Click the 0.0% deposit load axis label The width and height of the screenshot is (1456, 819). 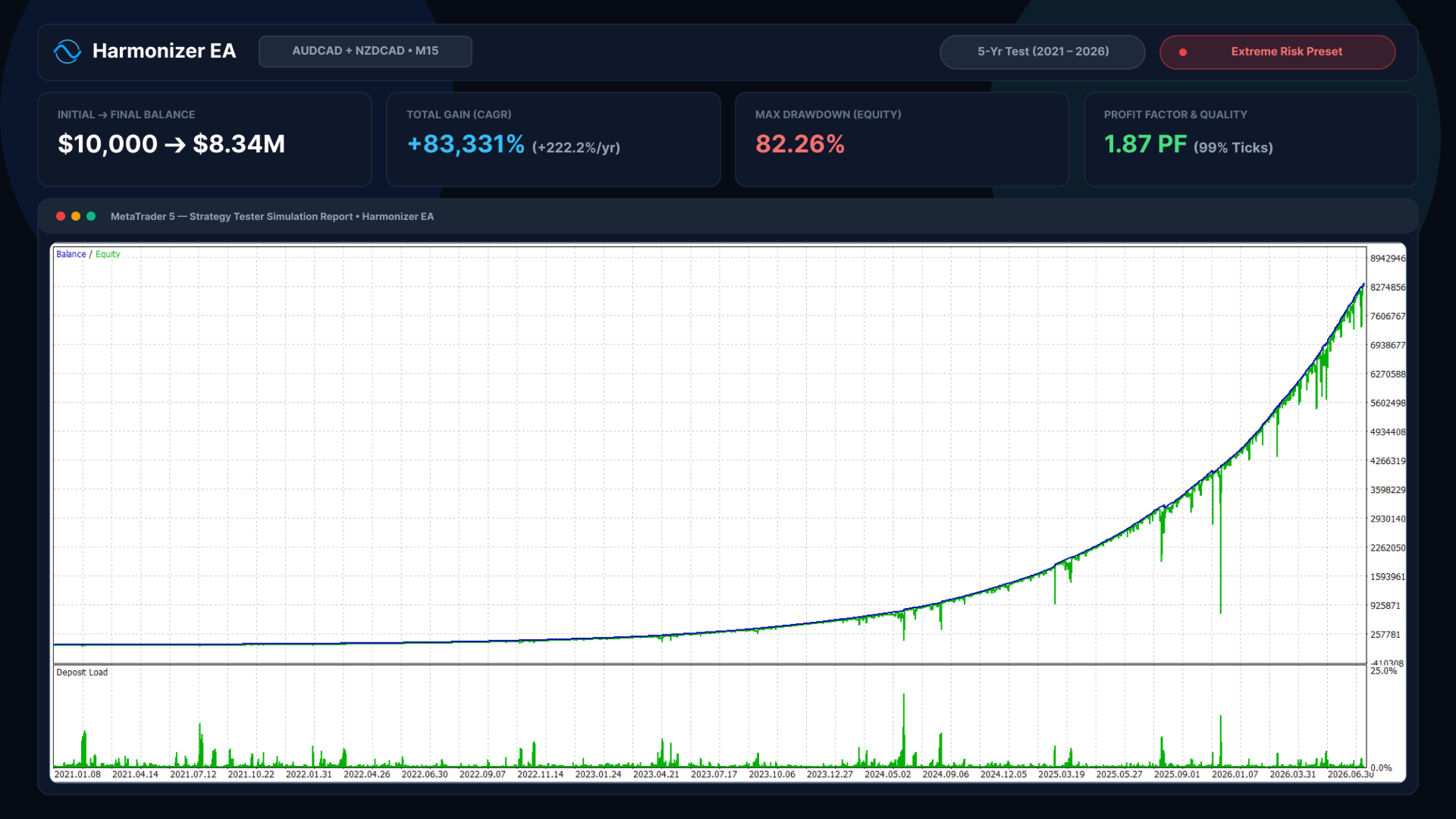[x=1382, y=768]
